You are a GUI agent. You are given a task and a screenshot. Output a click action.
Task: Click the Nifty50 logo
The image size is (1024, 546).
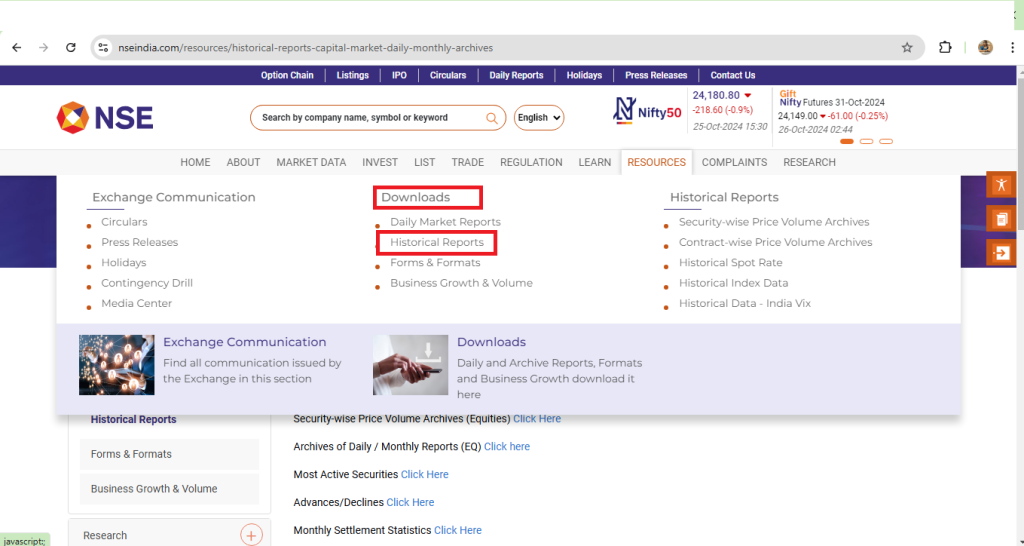(x=647, y=111)
